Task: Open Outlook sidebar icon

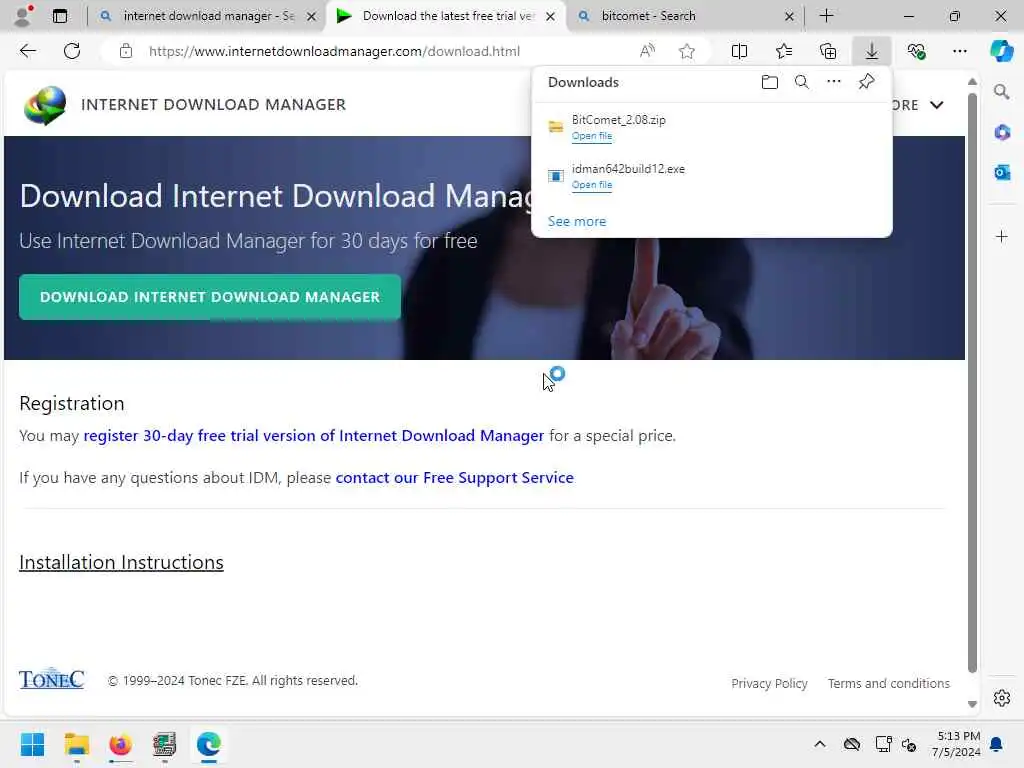Action: tap(1002, 172)
